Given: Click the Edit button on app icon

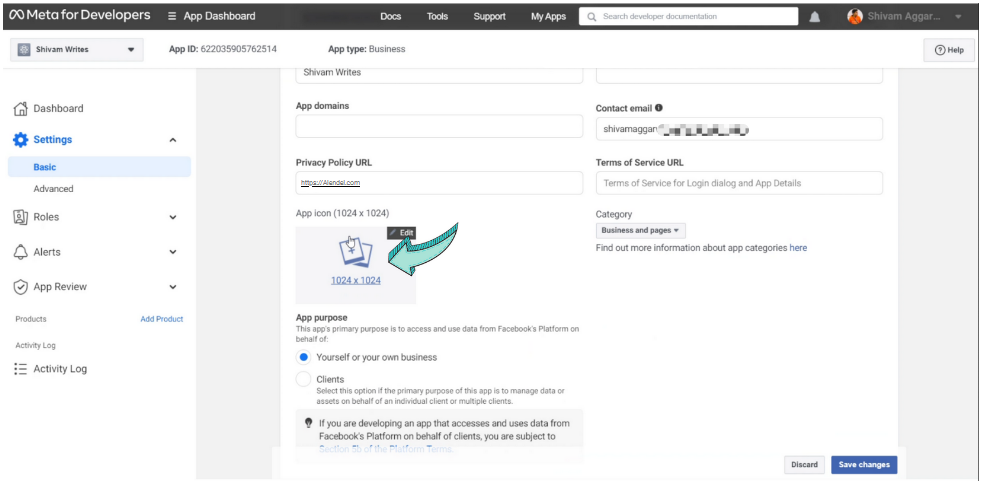Looking at the screenshot, I should (401, 233).
